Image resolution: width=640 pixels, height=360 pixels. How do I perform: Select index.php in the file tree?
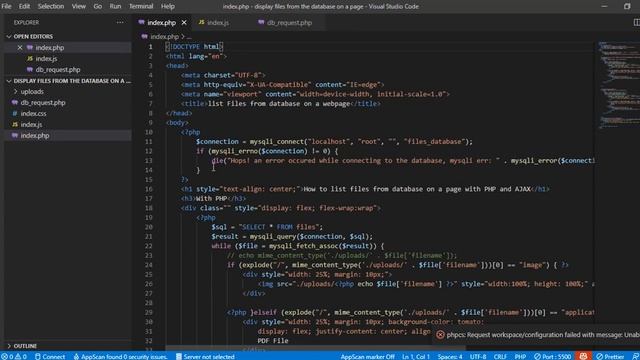(67, 136)
